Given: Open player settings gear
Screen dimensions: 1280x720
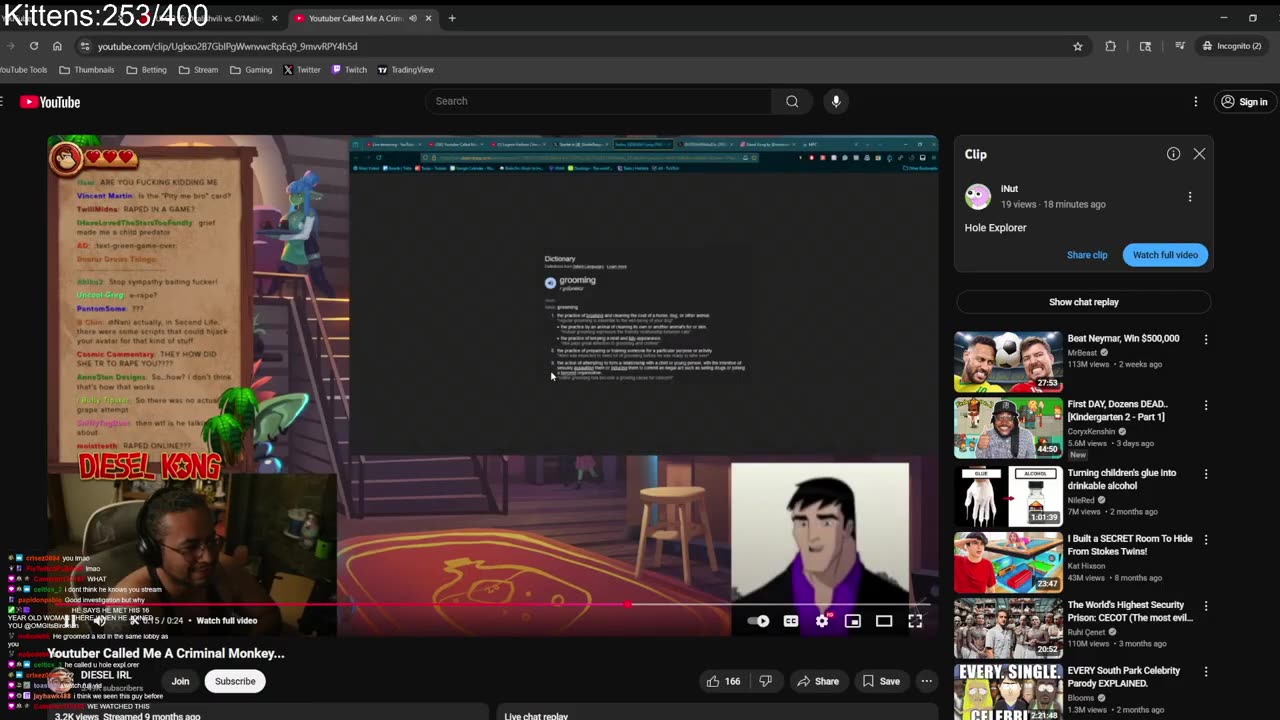Looking at the screenshot, I should click(x=822, y=621).
